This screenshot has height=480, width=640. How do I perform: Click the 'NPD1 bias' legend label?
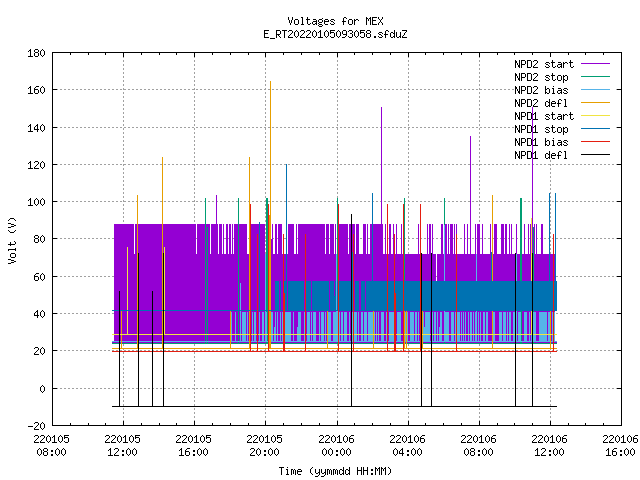click(541, 142)
